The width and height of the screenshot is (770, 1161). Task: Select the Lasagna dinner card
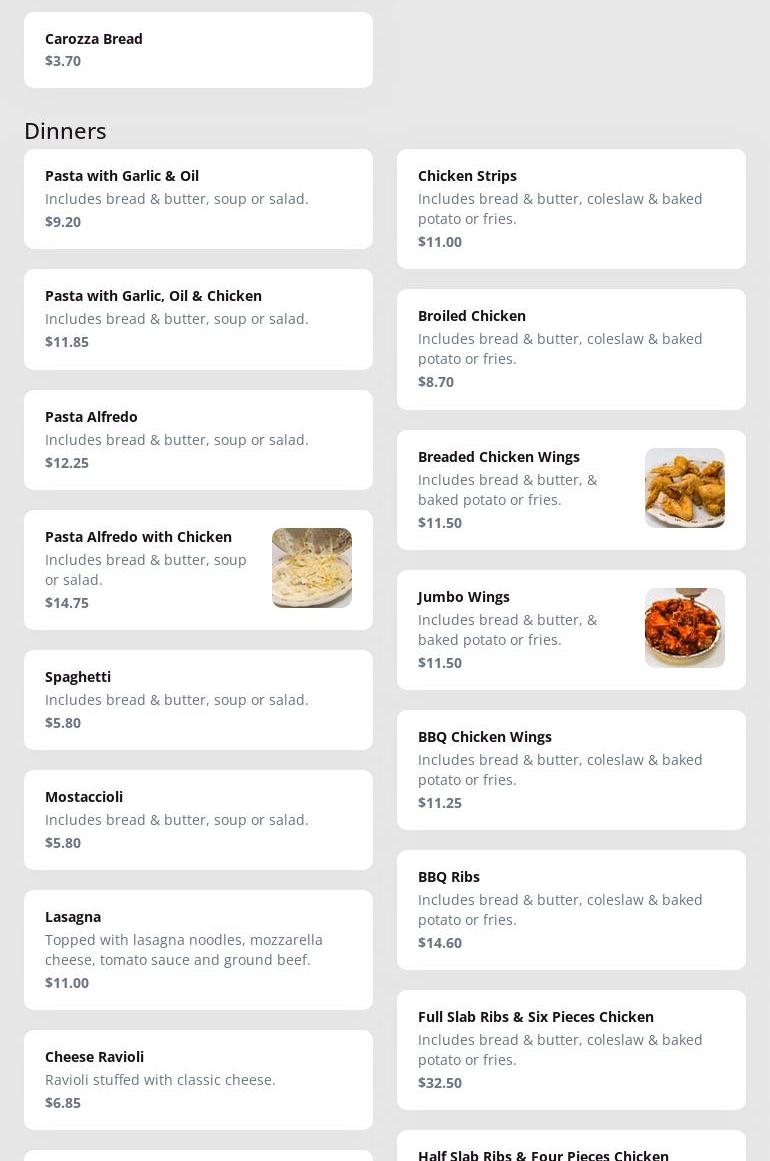198,950
